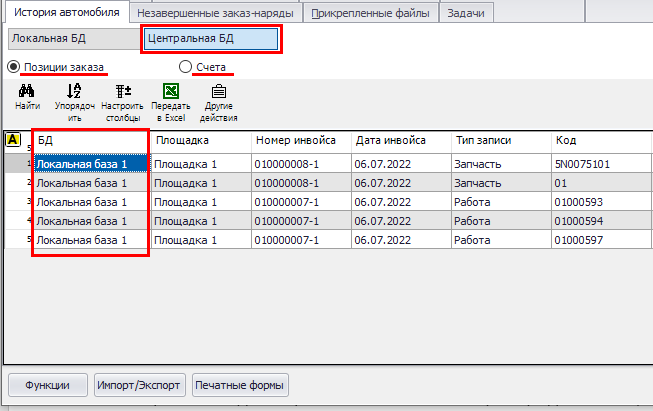Open Настроить столбцы column settings

click(x=124, y=91)
